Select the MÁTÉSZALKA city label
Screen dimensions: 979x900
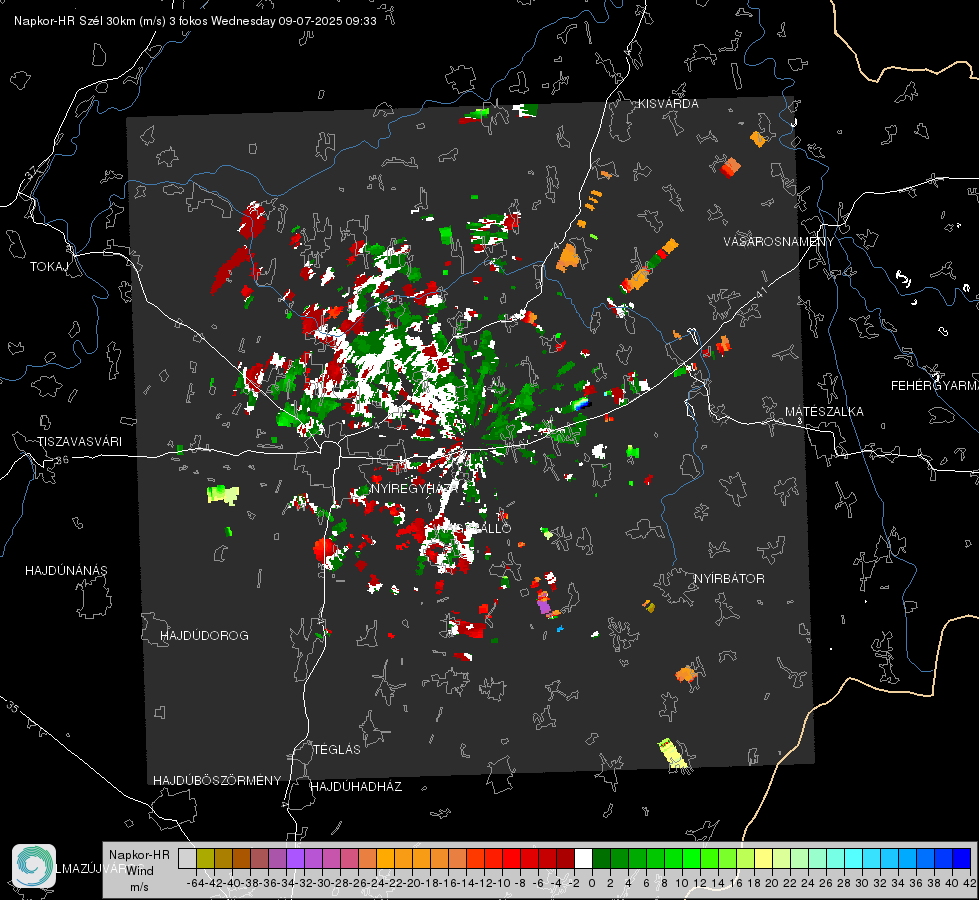(824, 412)
